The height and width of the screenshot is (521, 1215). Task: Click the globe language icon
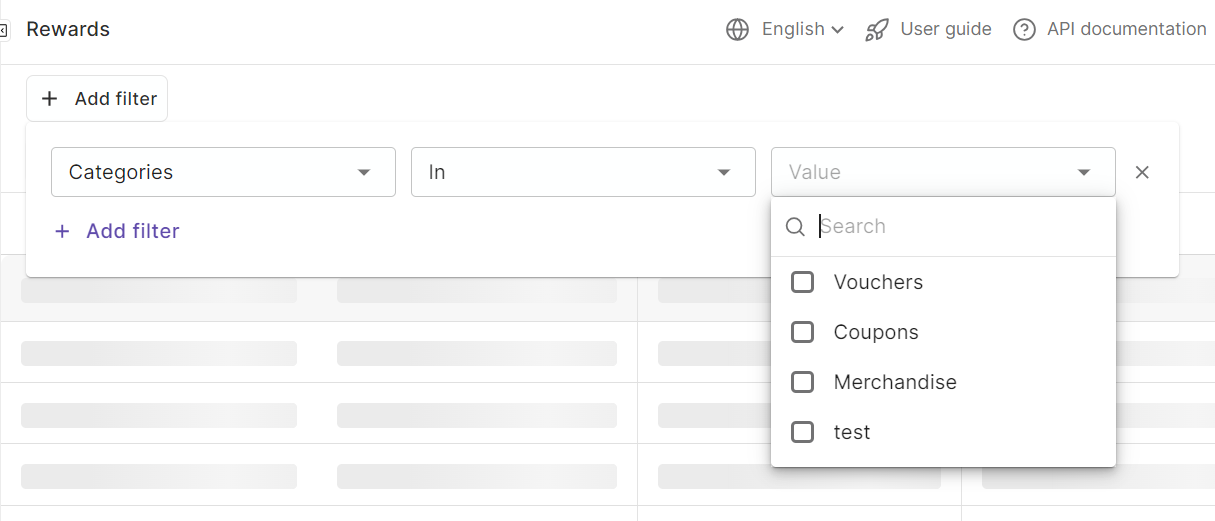[737, 30]
